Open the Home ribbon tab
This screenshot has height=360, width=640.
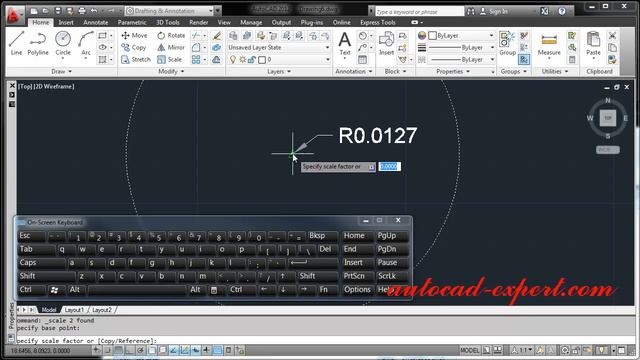point(40,22)
